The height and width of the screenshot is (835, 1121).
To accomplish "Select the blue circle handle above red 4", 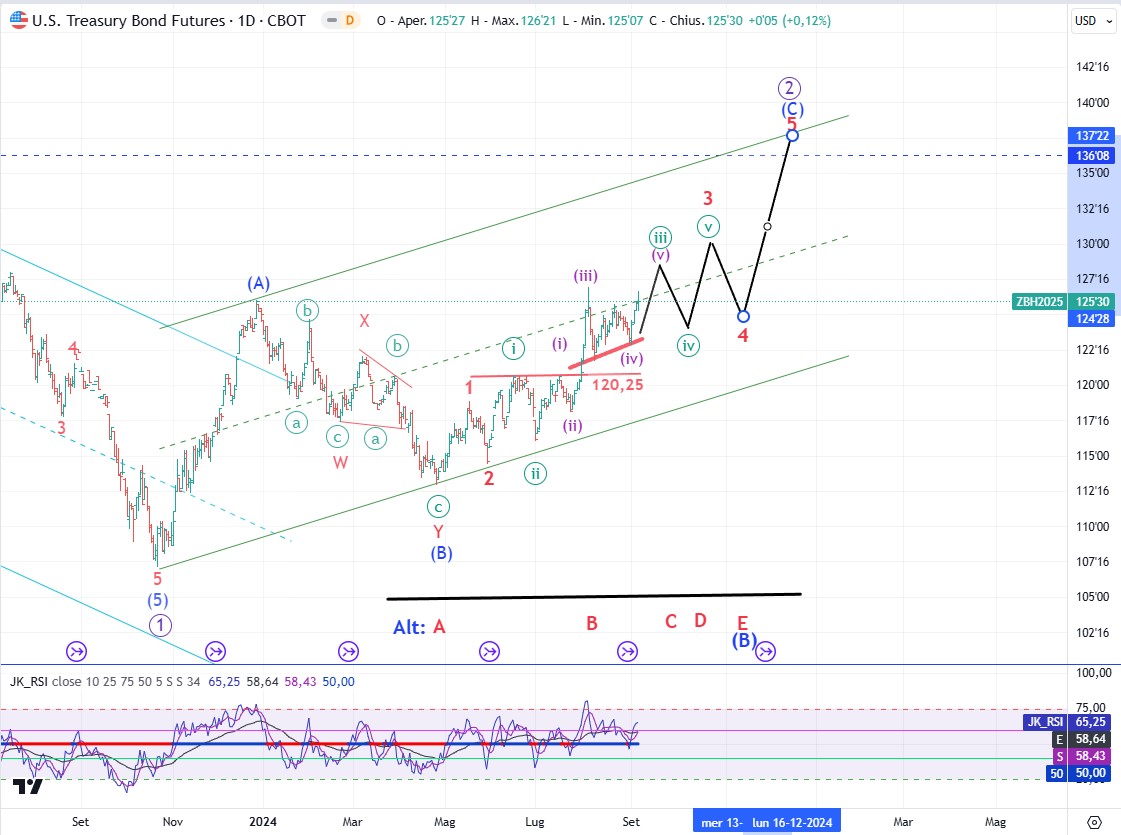I will point(744,316).
